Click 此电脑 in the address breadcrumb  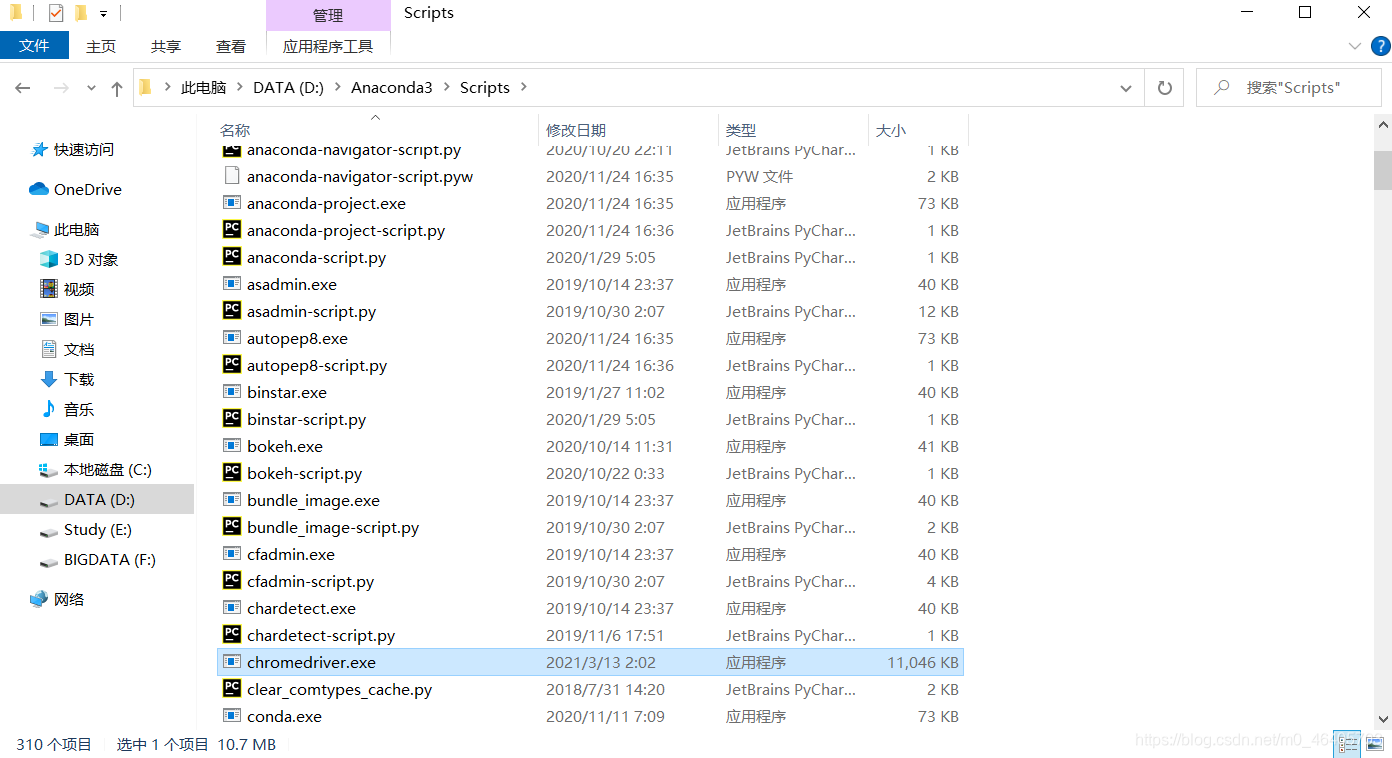[x=204, y=88]
